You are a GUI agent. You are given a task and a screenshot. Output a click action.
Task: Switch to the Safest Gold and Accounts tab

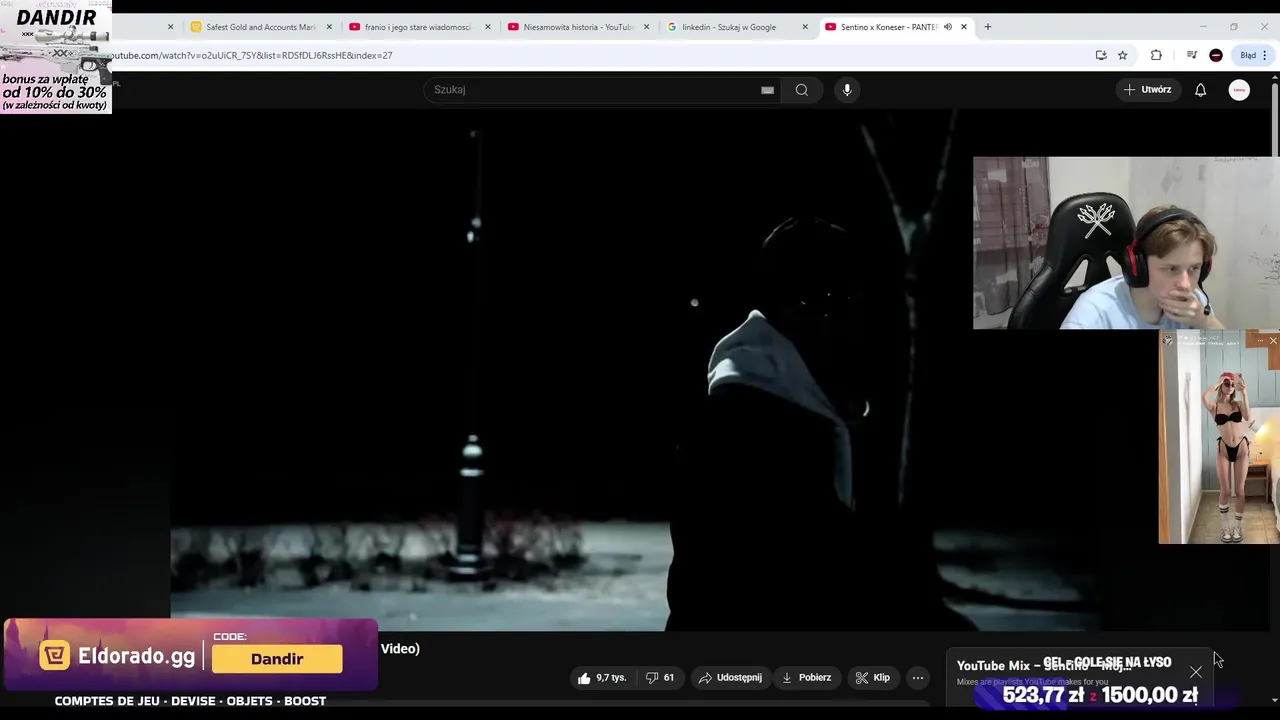260,27
